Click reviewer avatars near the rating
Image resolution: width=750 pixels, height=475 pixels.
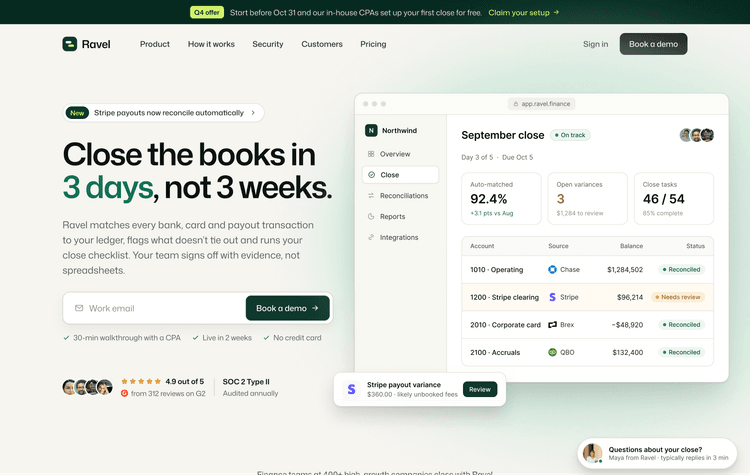pos(88,387)
